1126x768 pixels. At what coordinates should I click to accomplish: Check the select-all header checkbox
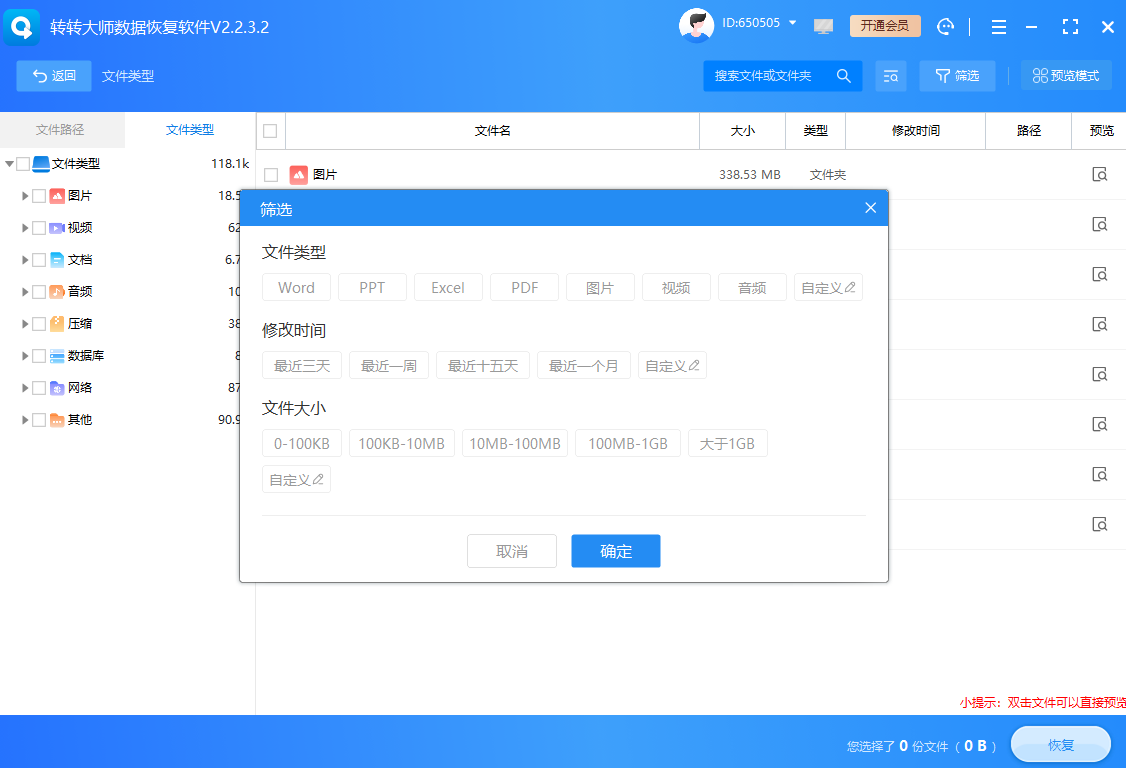click(270, 131)
